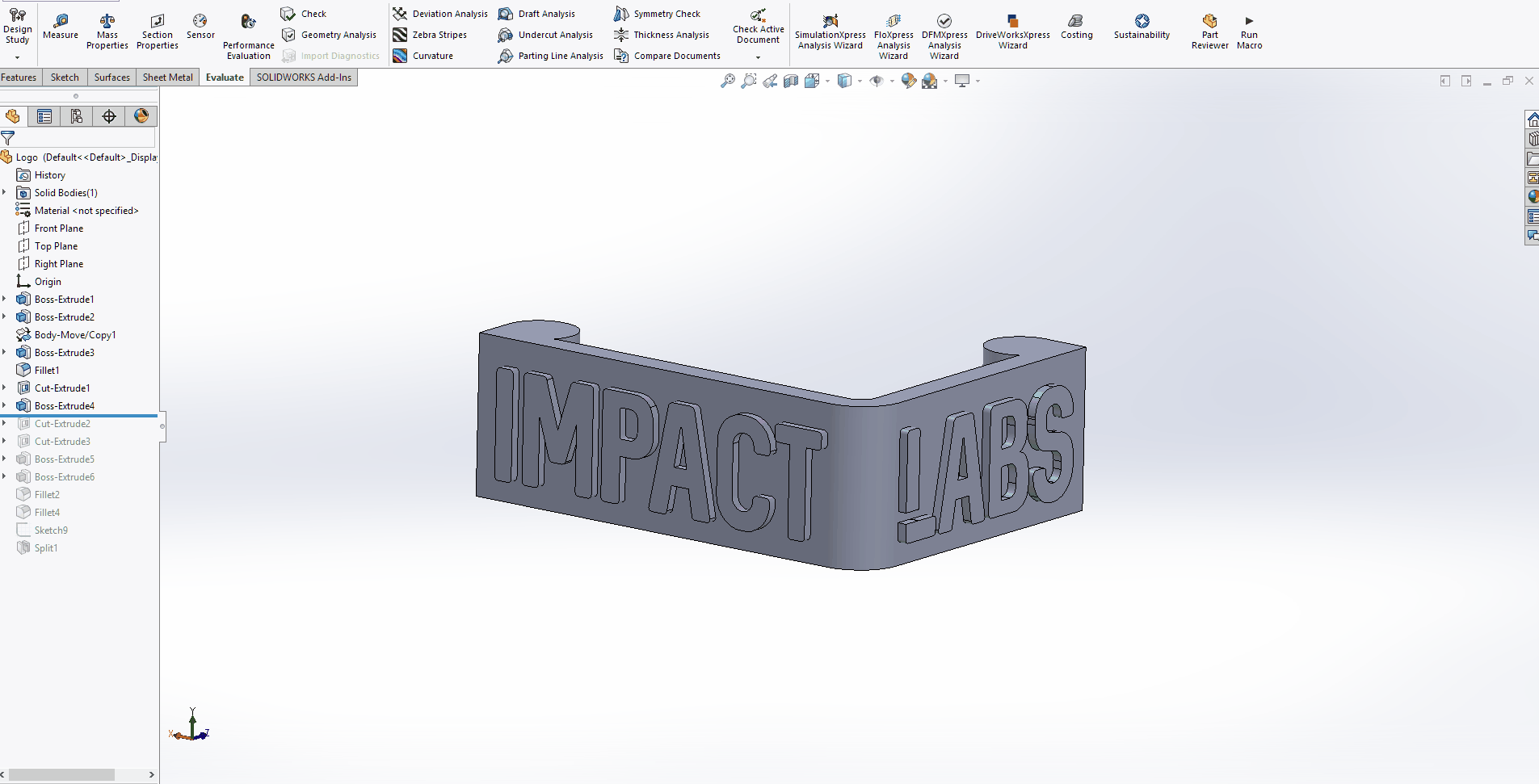
Task: Switch to the Sketch tab
Action: 65,78
